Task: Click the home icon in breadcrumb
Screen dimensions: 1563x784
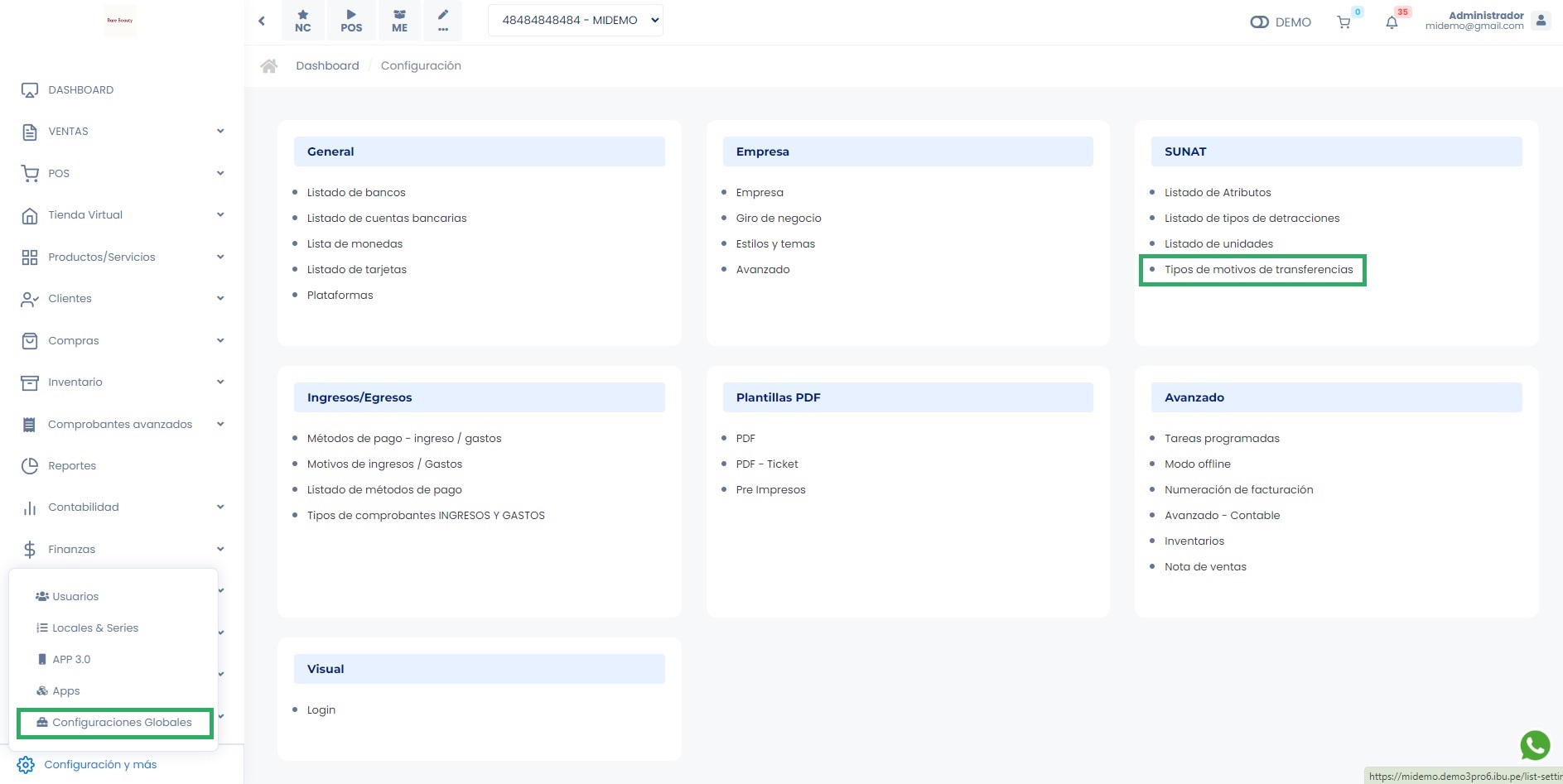Action: (269, 66)
